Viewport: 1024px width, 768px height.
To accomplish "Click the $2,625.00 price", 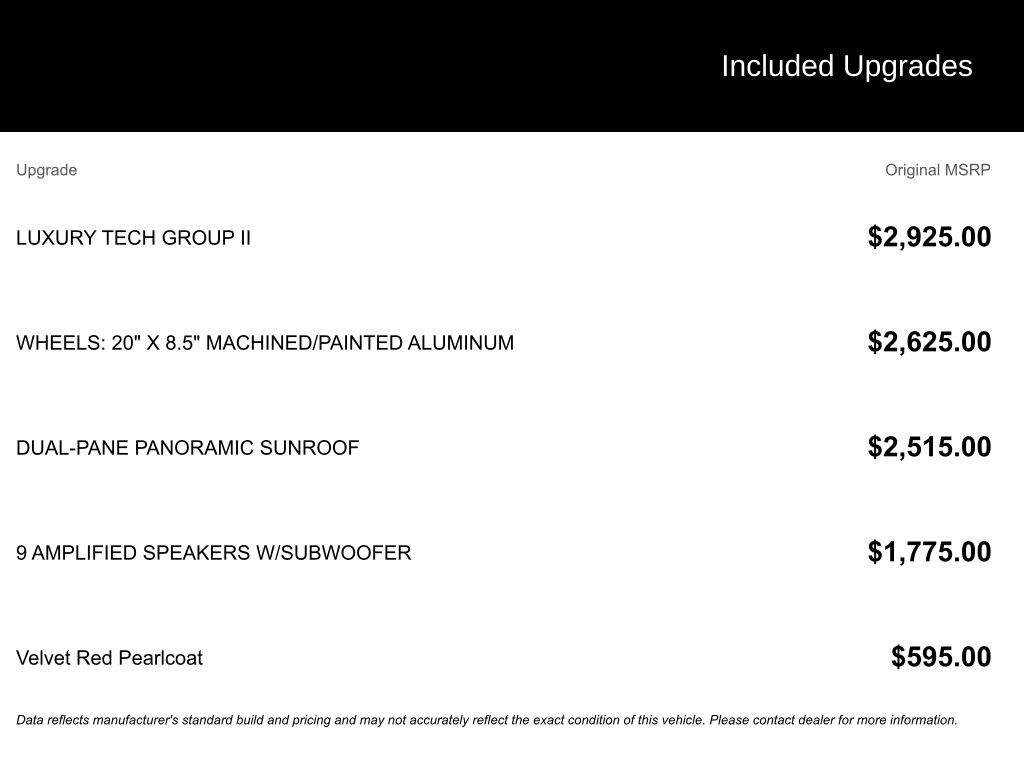I will click(929, 342).
